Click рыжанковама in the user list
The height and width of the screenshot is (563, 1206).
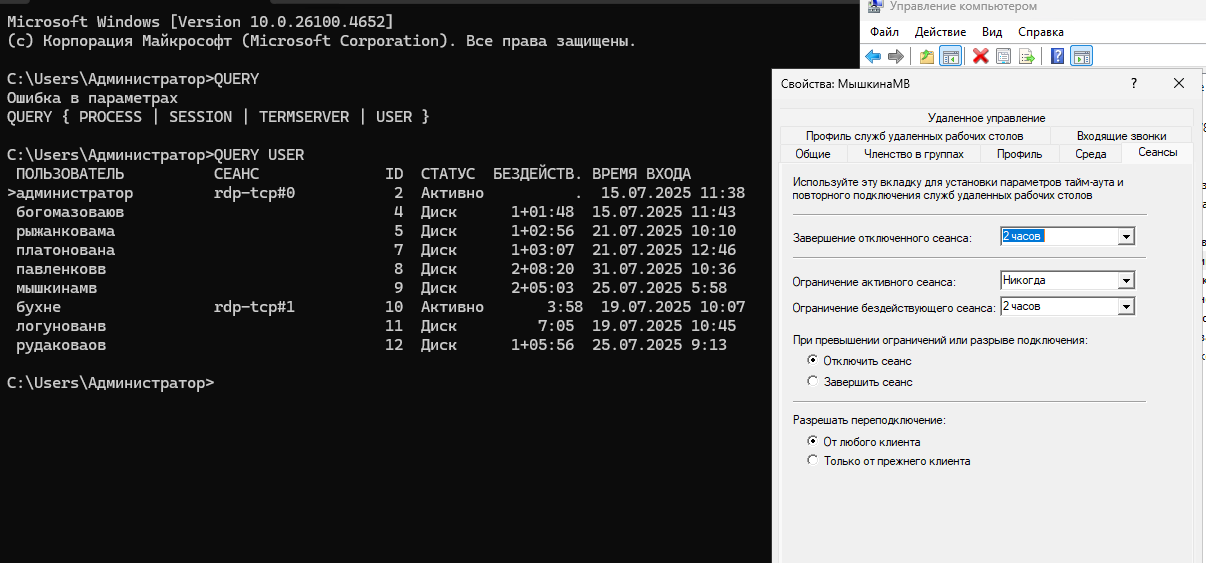pos(66,231)
